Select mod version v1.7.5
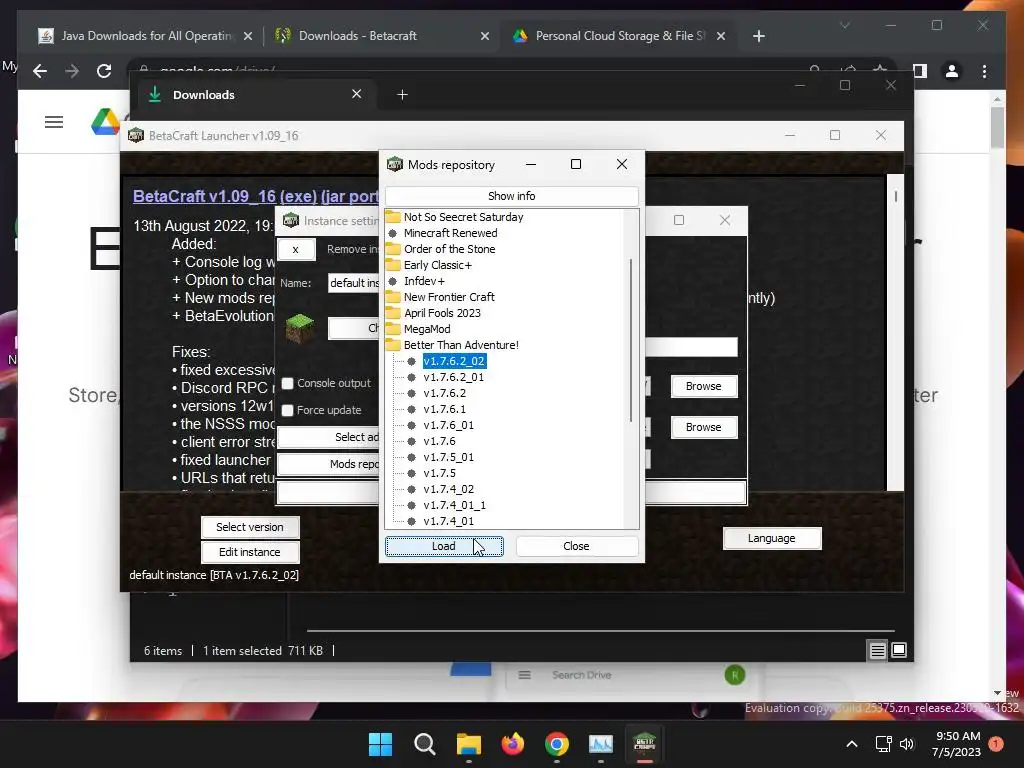This screenshot has height=768, width=1024. (x=440, y=473)
